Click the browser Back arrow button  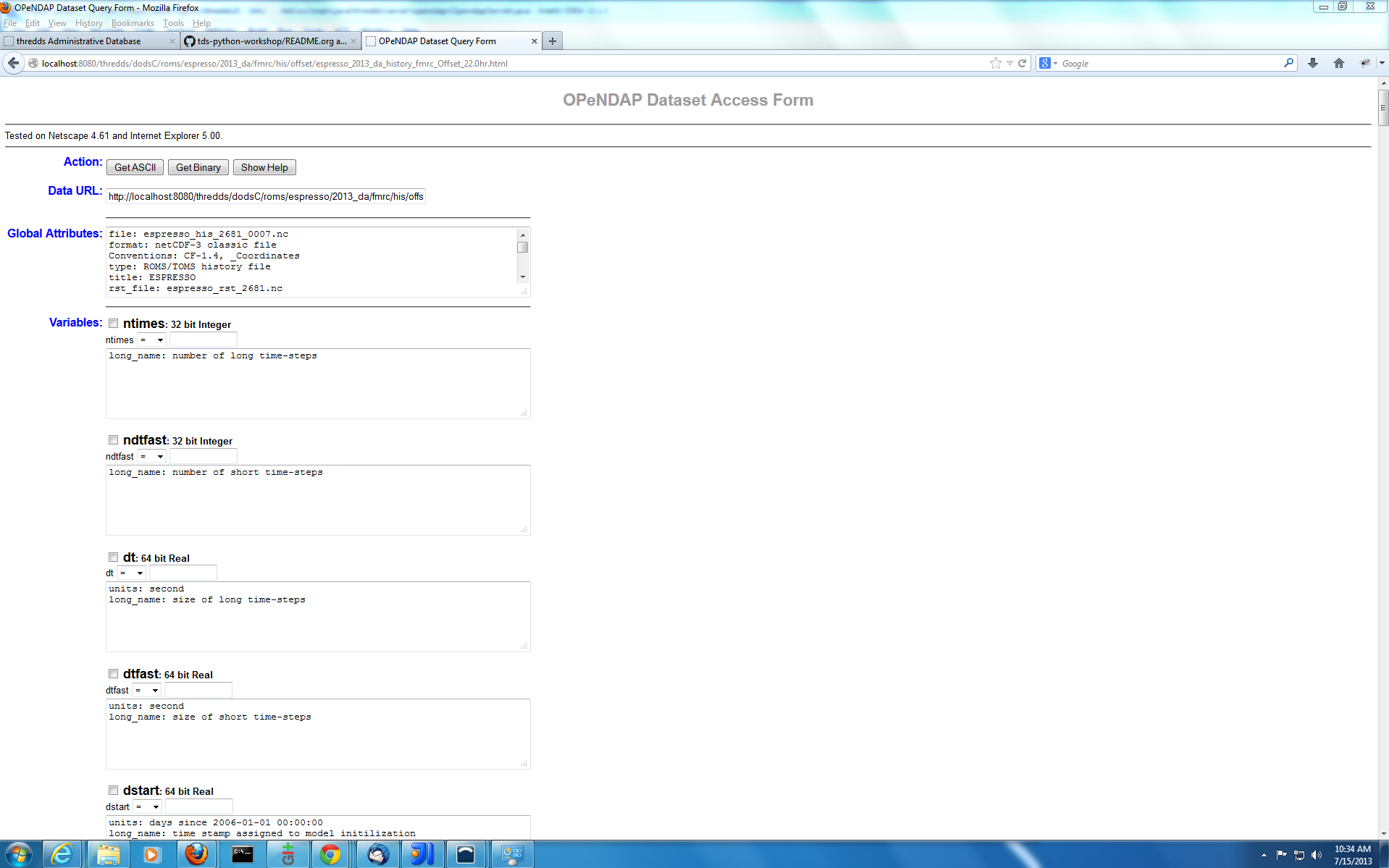[x=14, y=64]
